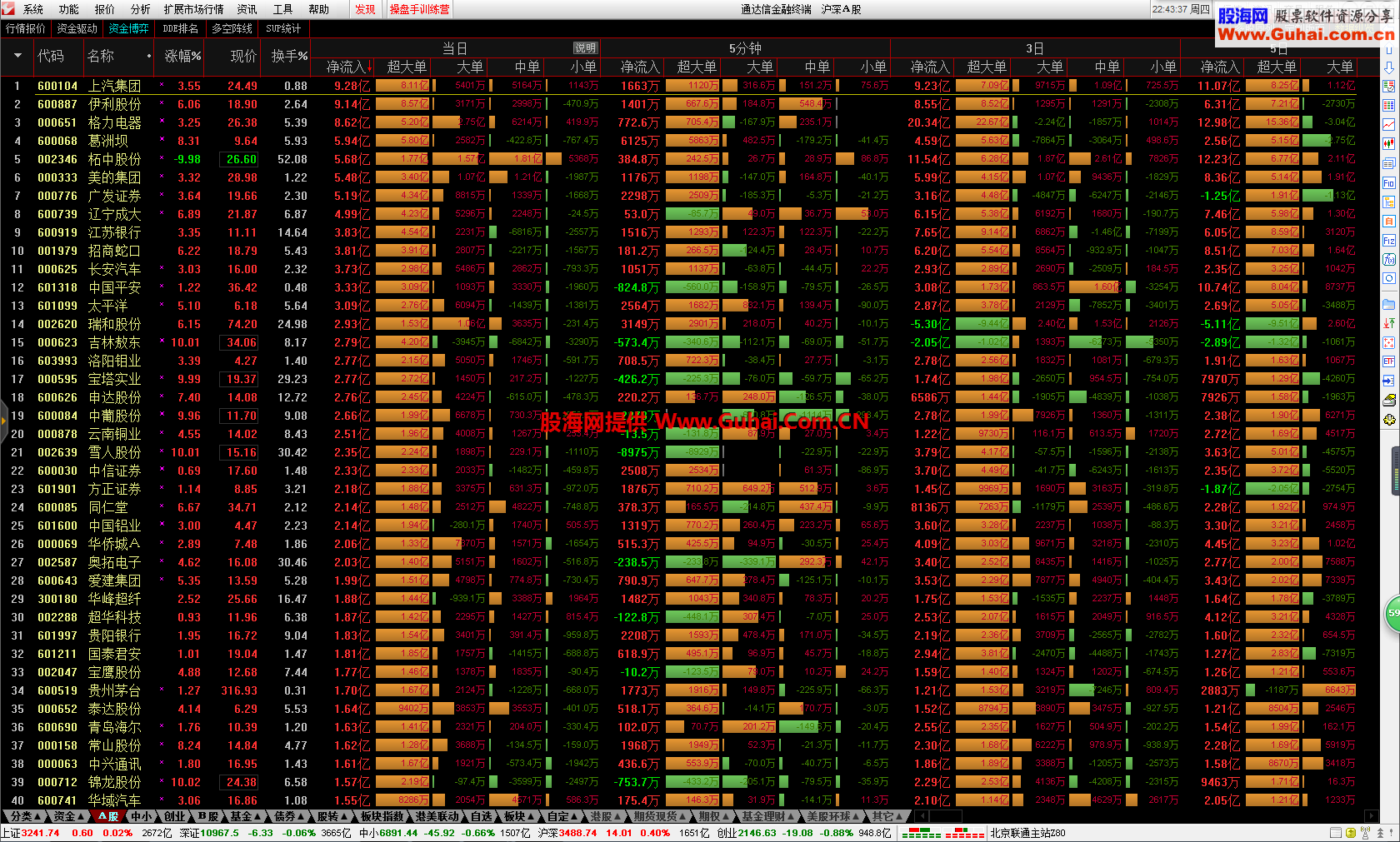1400x842 pixels.
Task: Switch to the 资金驱动 tab
Action: pyautogui.click(x=77, y=28)
